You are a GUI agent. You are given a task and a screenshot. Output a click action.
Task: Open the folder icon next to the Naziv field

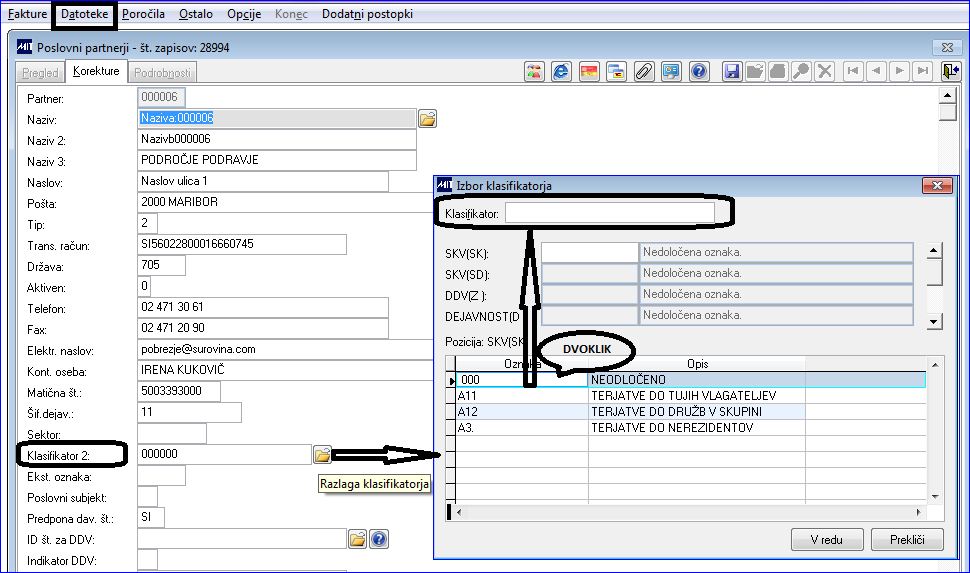click(x=427, y=118)
